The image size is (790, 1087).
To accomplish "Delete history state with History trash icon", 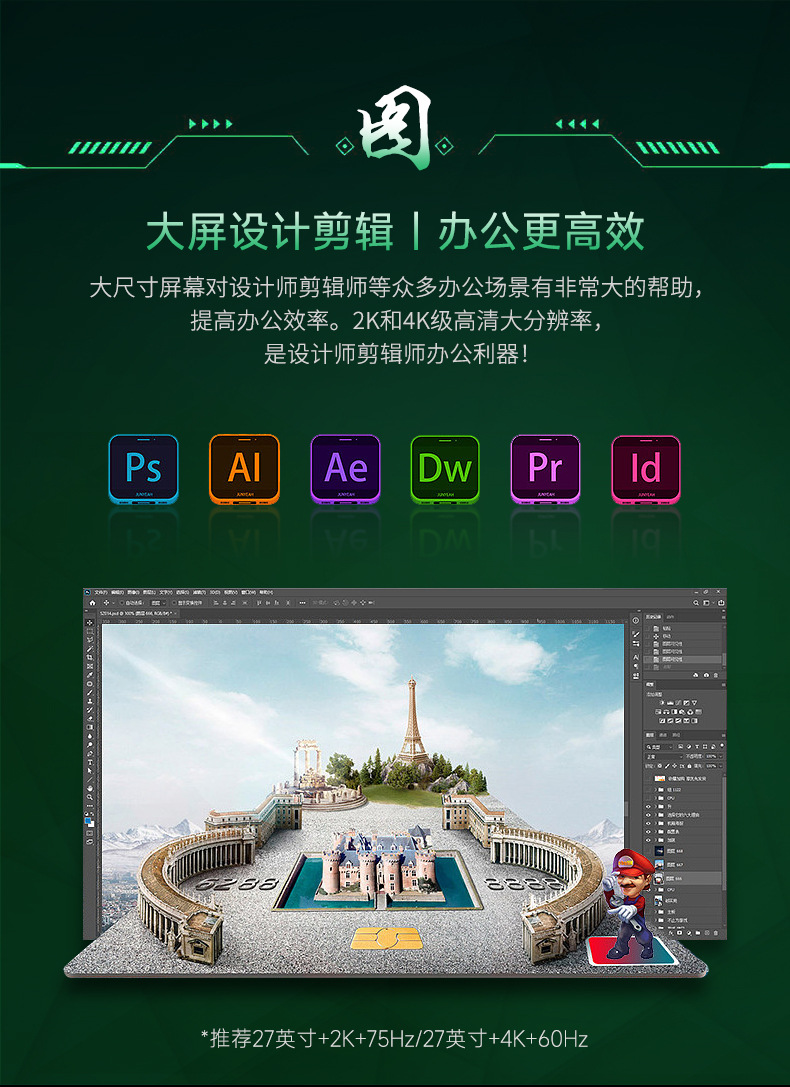I will point(716,675).
